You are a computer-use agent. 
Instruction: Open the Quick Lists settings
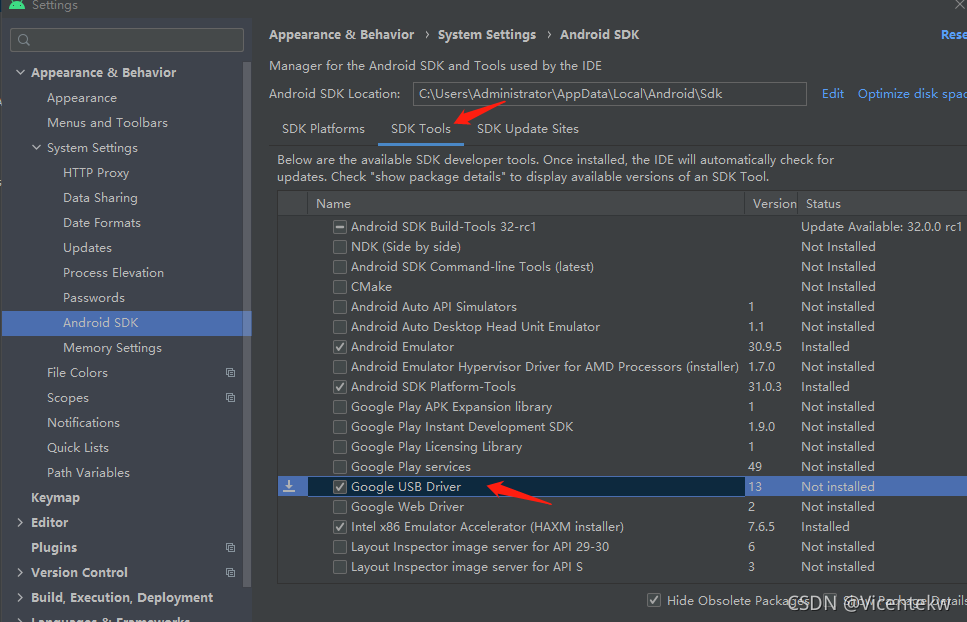78,448
